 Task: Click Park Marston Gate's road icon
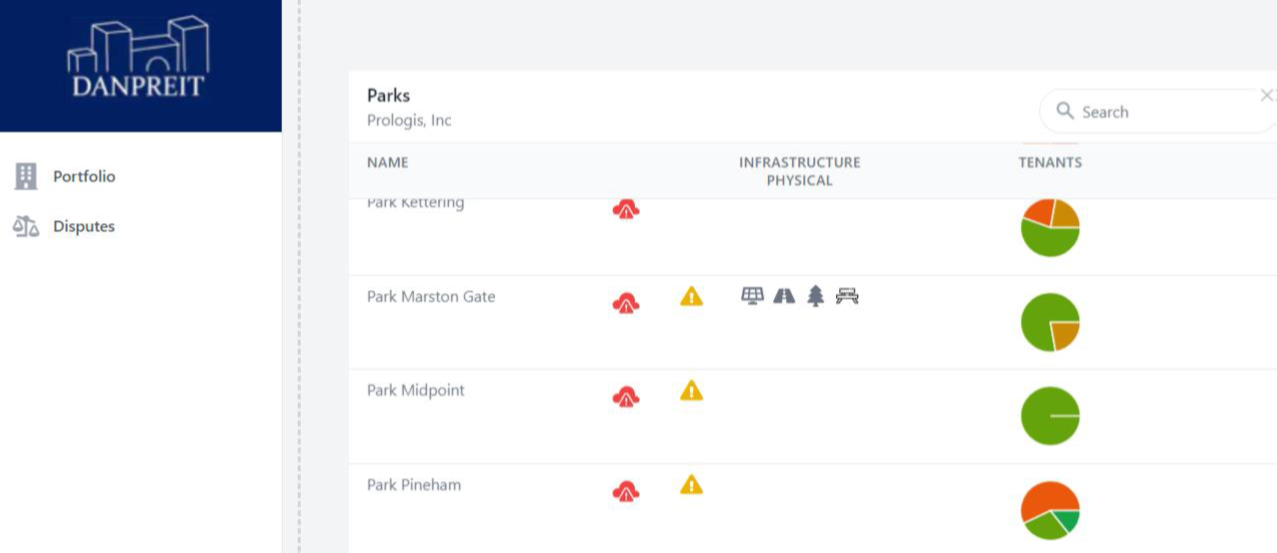tap(784, 295)
